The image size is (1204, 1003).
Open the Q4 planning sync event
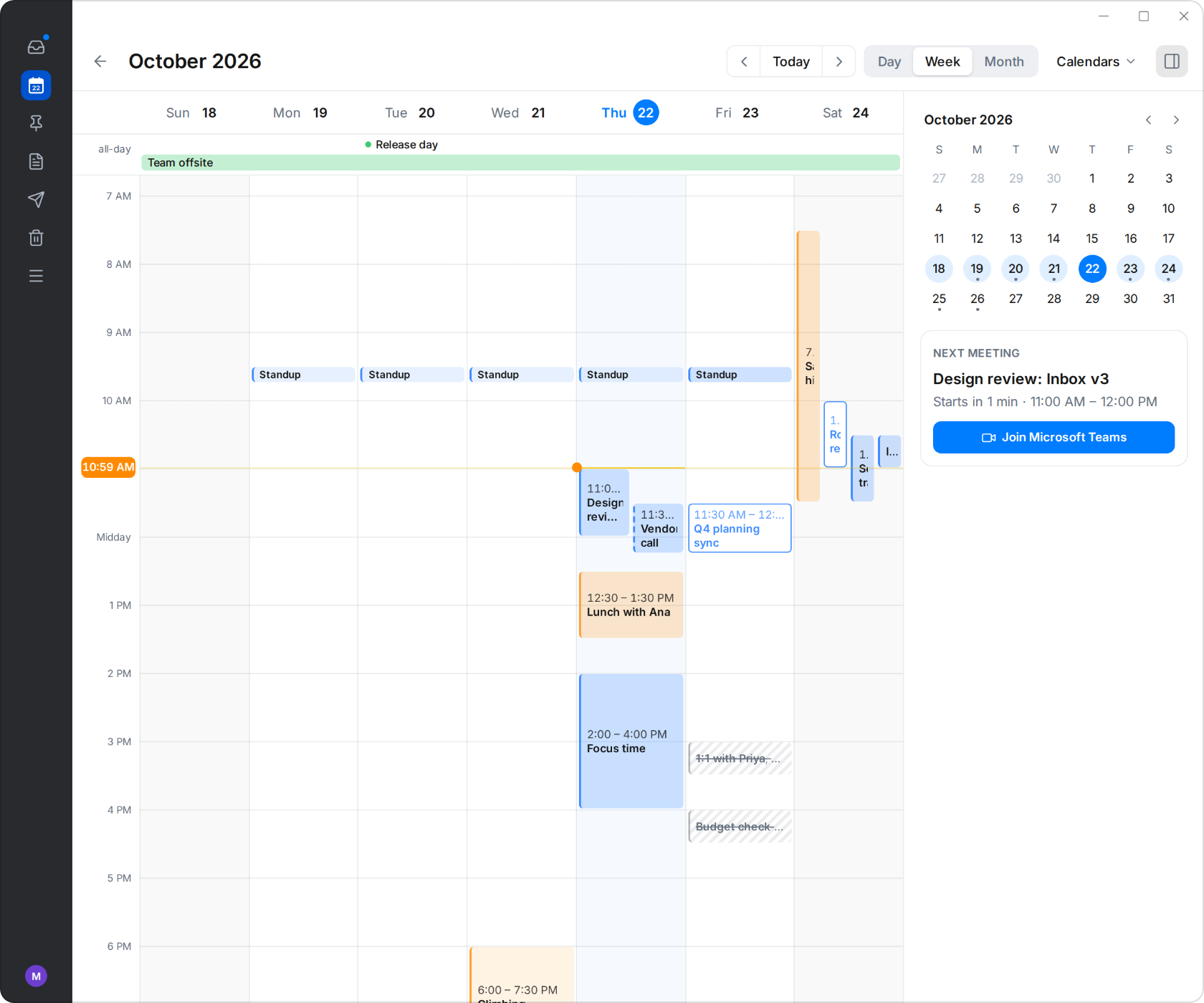tap(740, 528)
